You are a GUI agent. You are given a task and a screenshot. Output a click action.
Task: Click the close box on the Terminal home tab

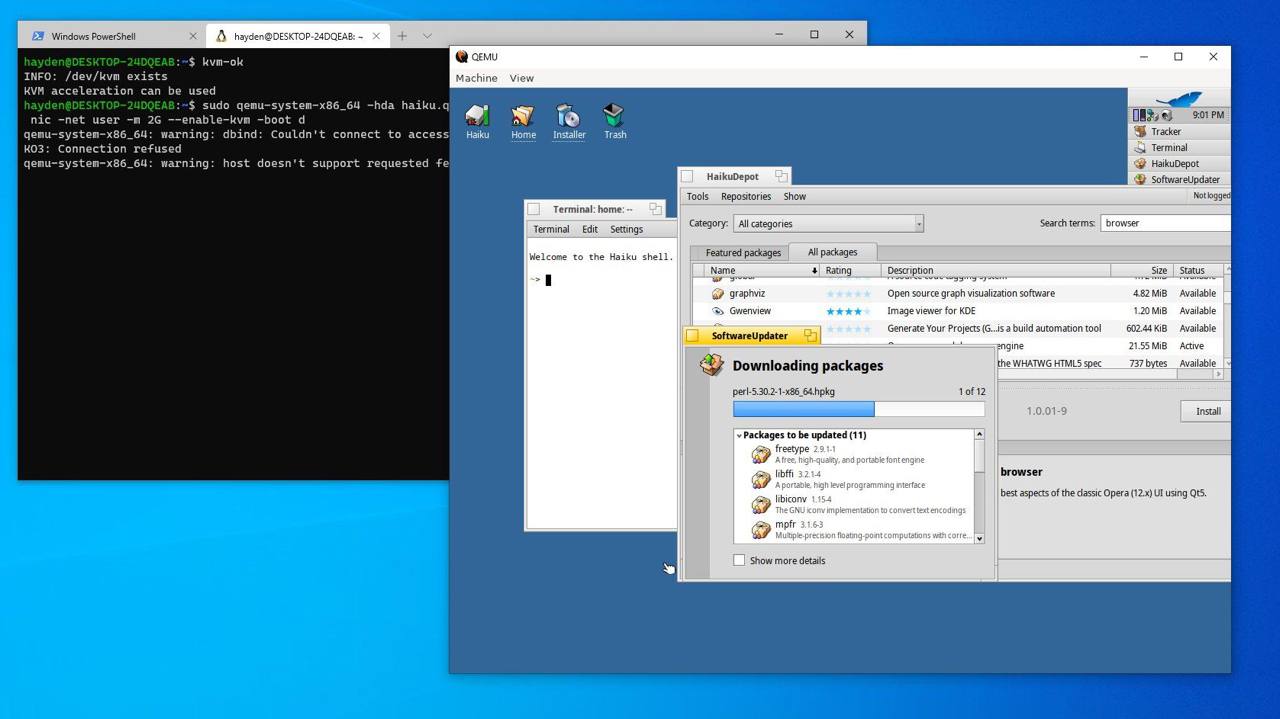(533, 209)
